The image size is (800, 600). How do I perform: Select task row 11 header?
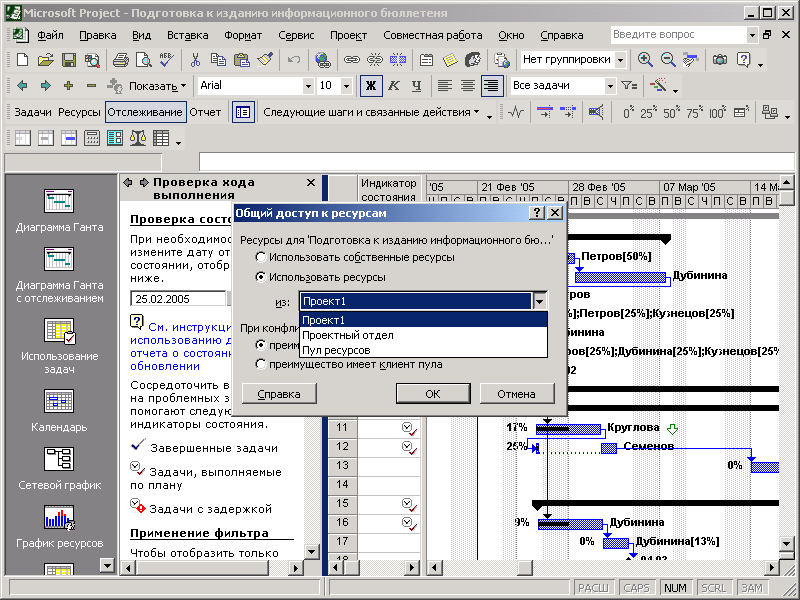[342, 428]
